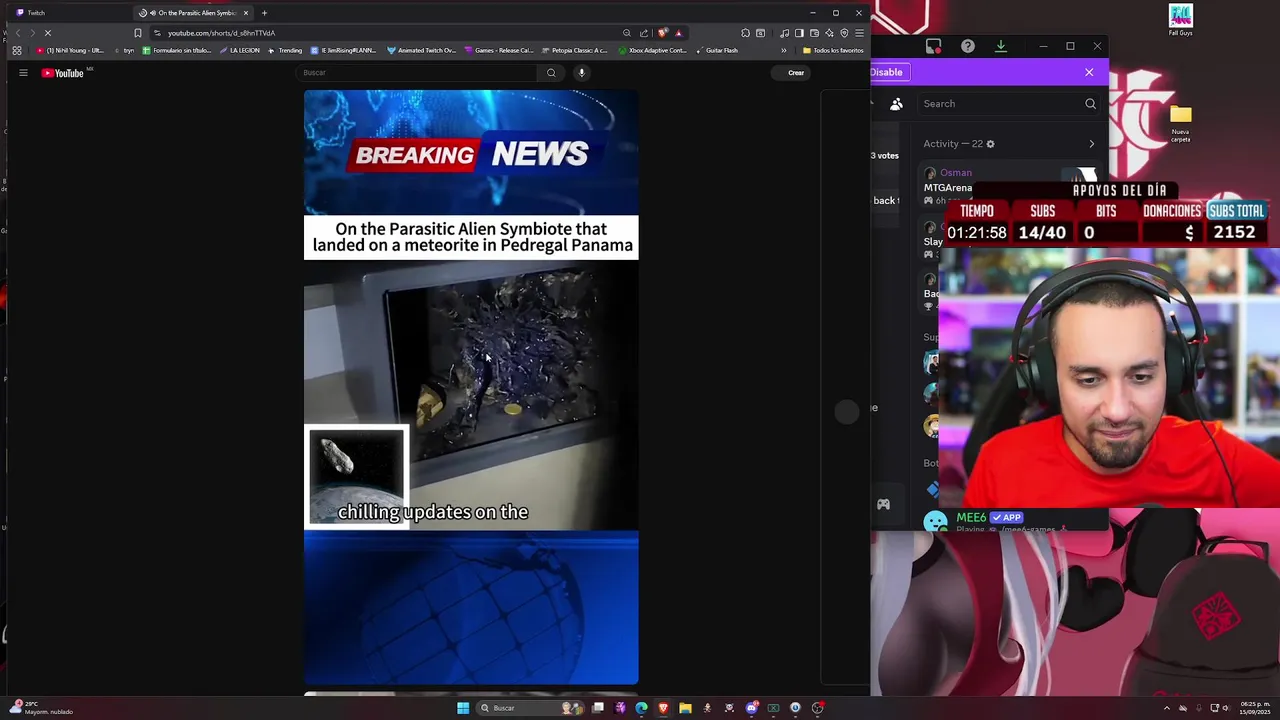This screenshot has width=1280, height=720.
Task: Open Discord from the taskbar
Action: pyautogui.click(x=751, y=708)
